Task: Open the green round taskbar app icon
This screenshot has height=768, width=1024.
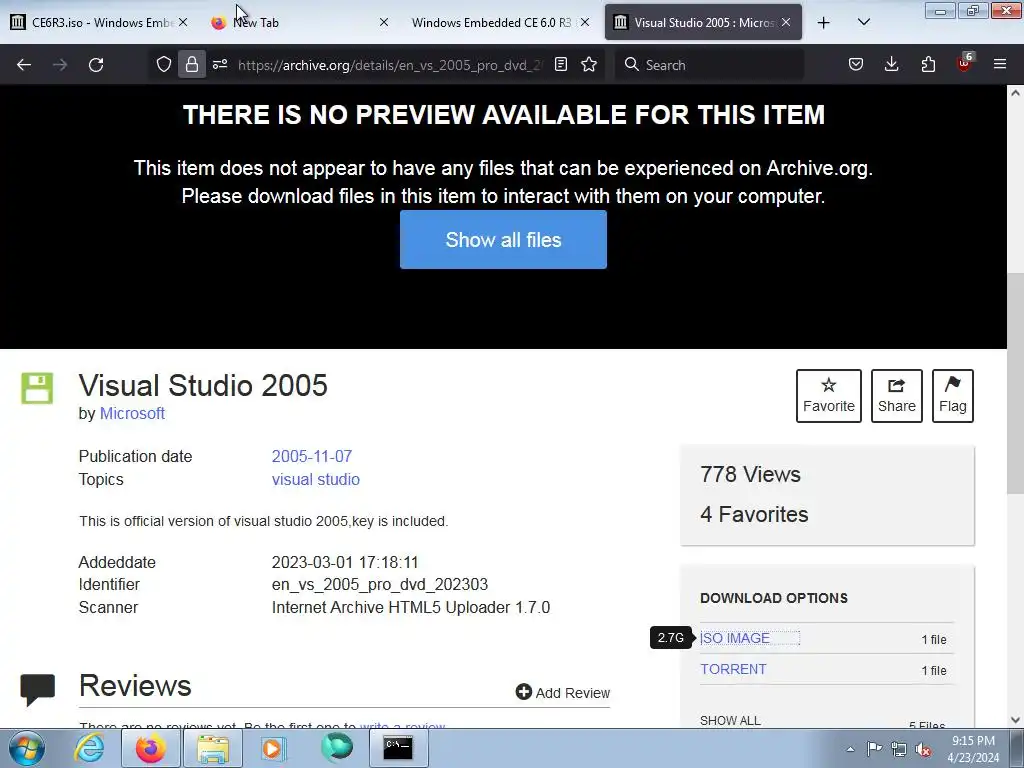Action: (x=336, y=748)
